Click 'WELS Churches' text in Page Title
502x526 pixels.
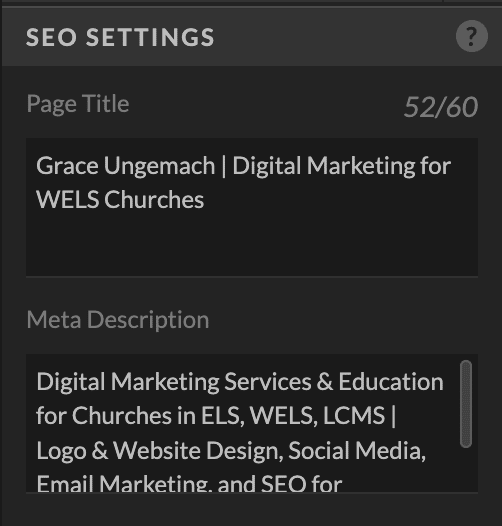120,200
